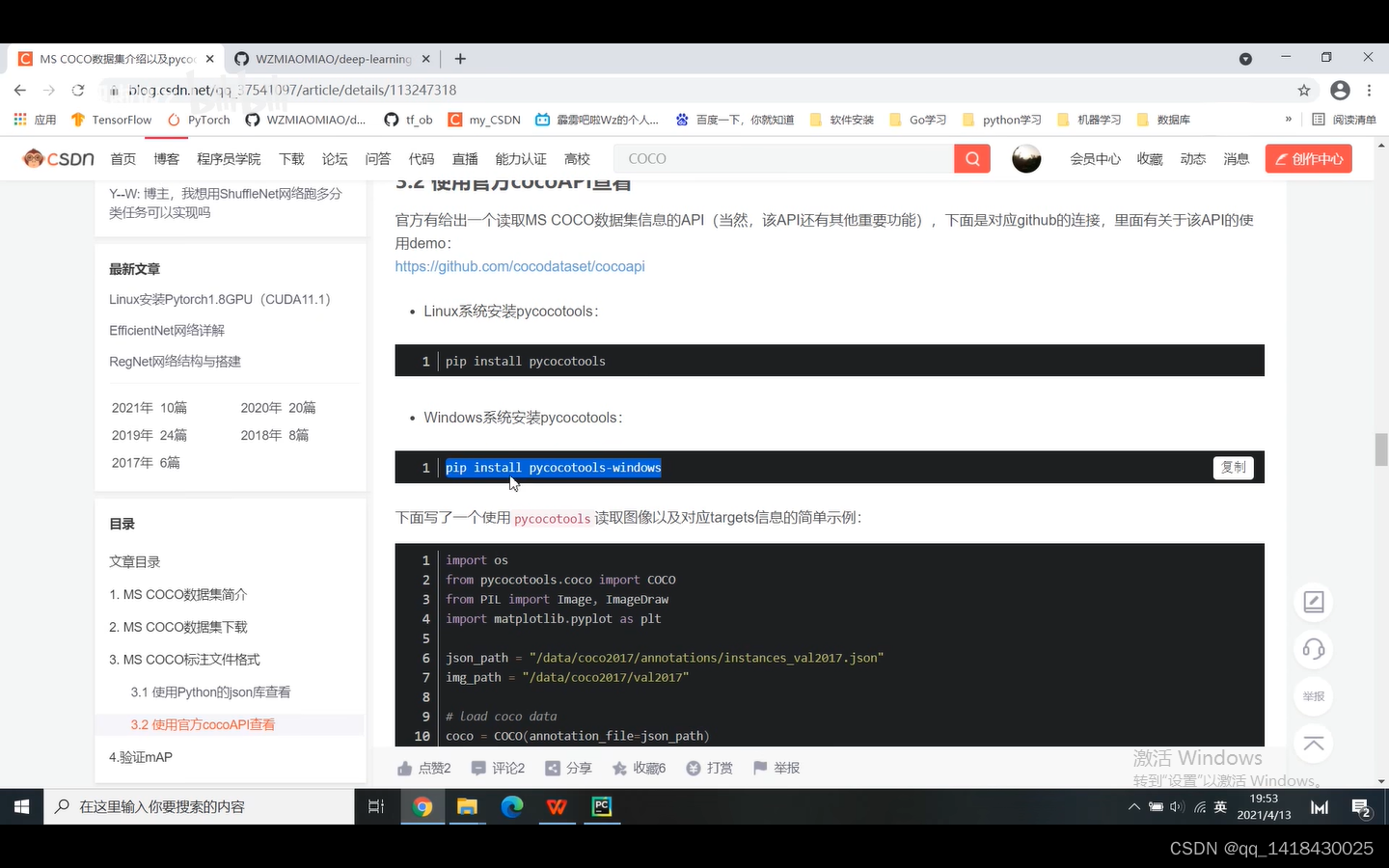Like the article with the 点赞 thumb icon
Screen dimensions: 1389x868
click(405, 768)
